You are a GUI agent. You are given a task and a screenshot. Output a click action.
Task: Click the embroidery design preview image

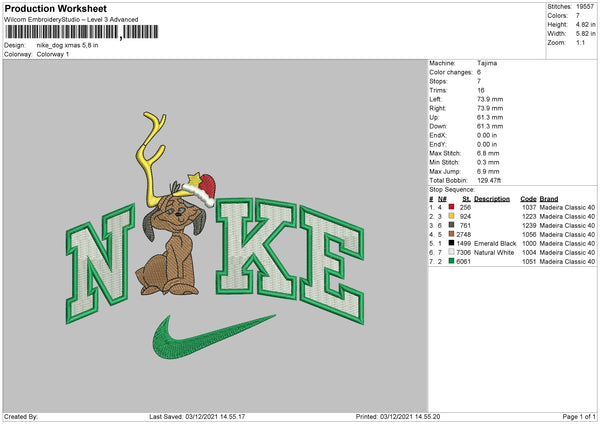tap(215, 236)
